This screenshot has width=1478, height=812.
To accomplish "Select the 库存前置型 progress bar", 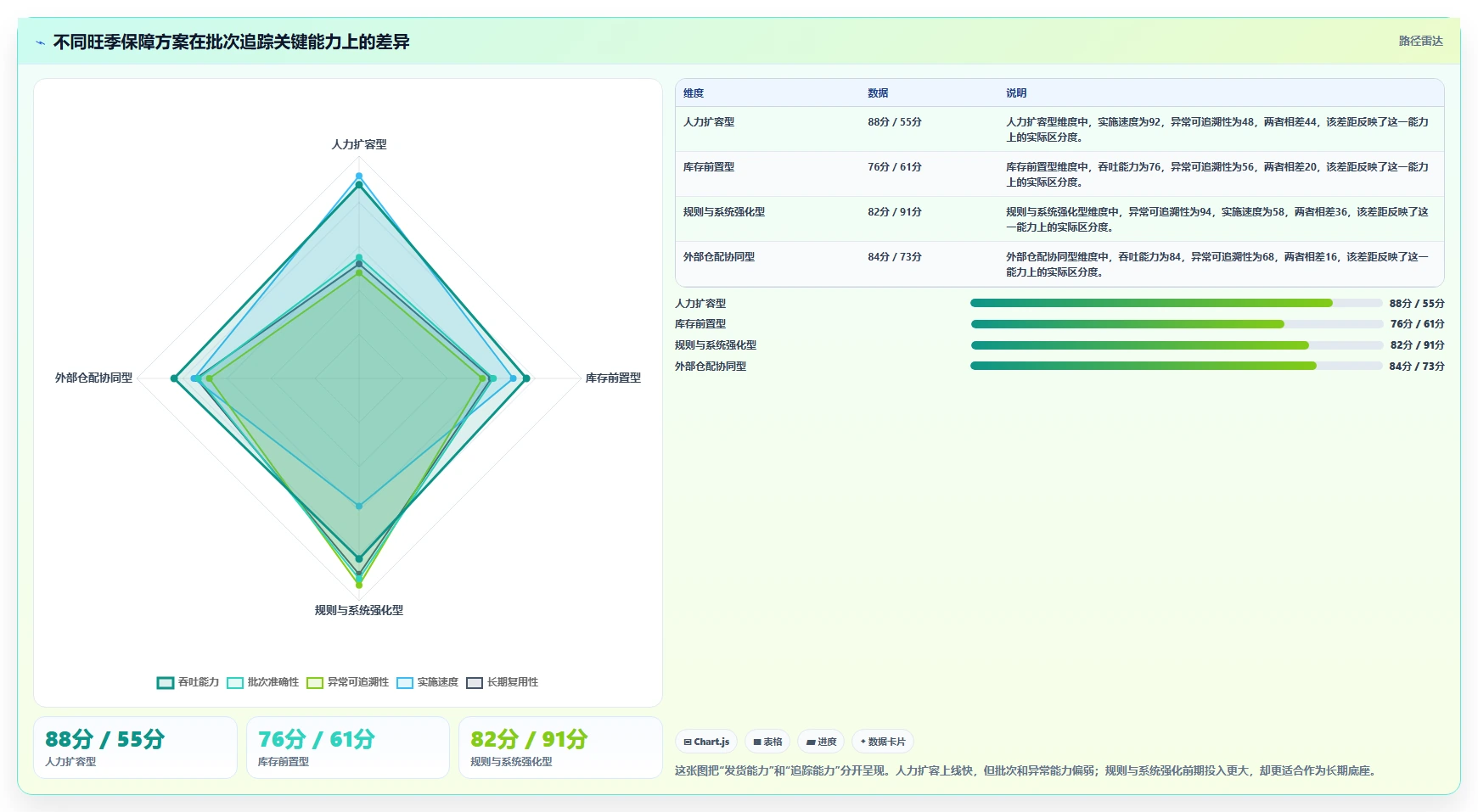I will click(1177, 324).
